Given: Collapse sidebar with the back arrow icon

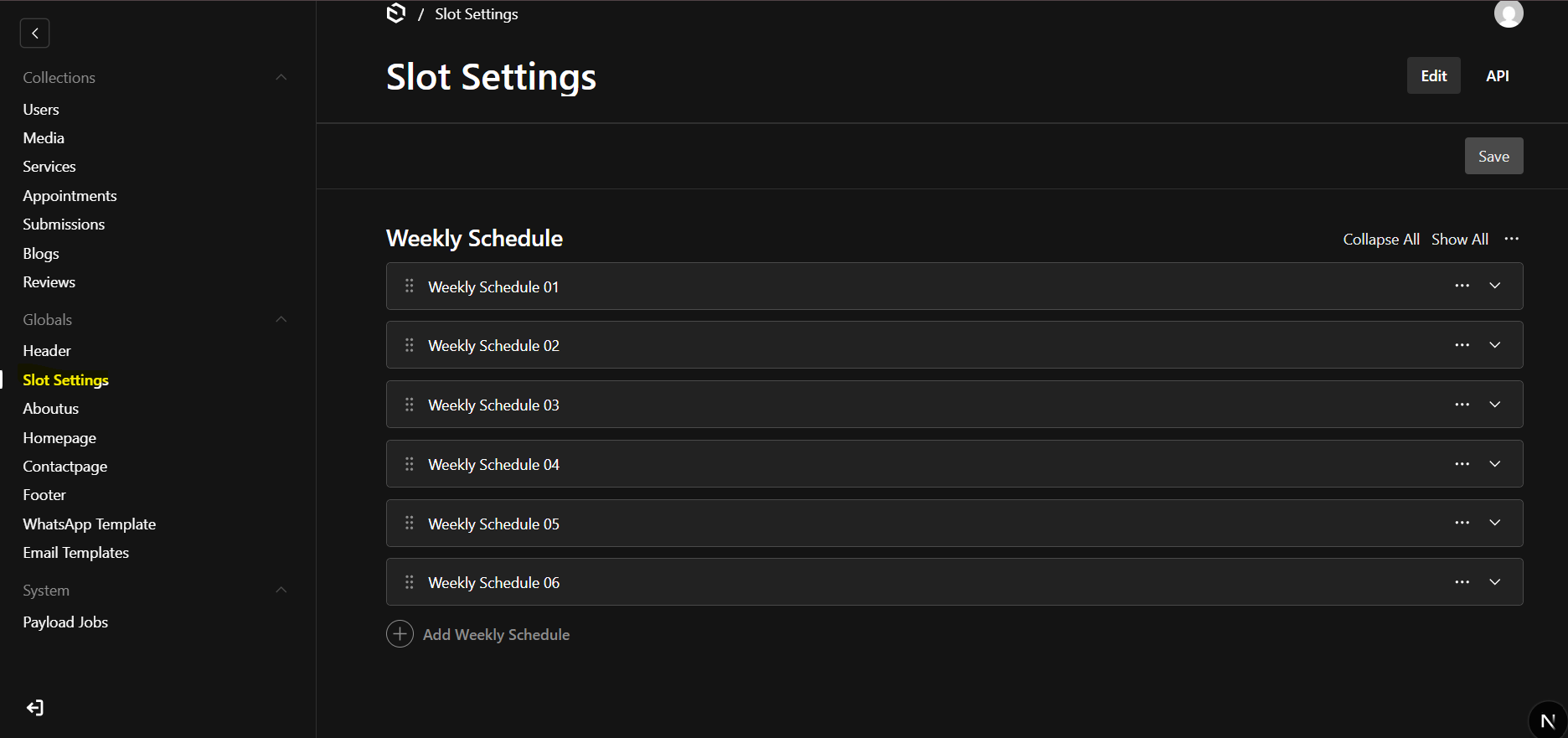Looking at the screenshot, I should click(x=34, y=34).
